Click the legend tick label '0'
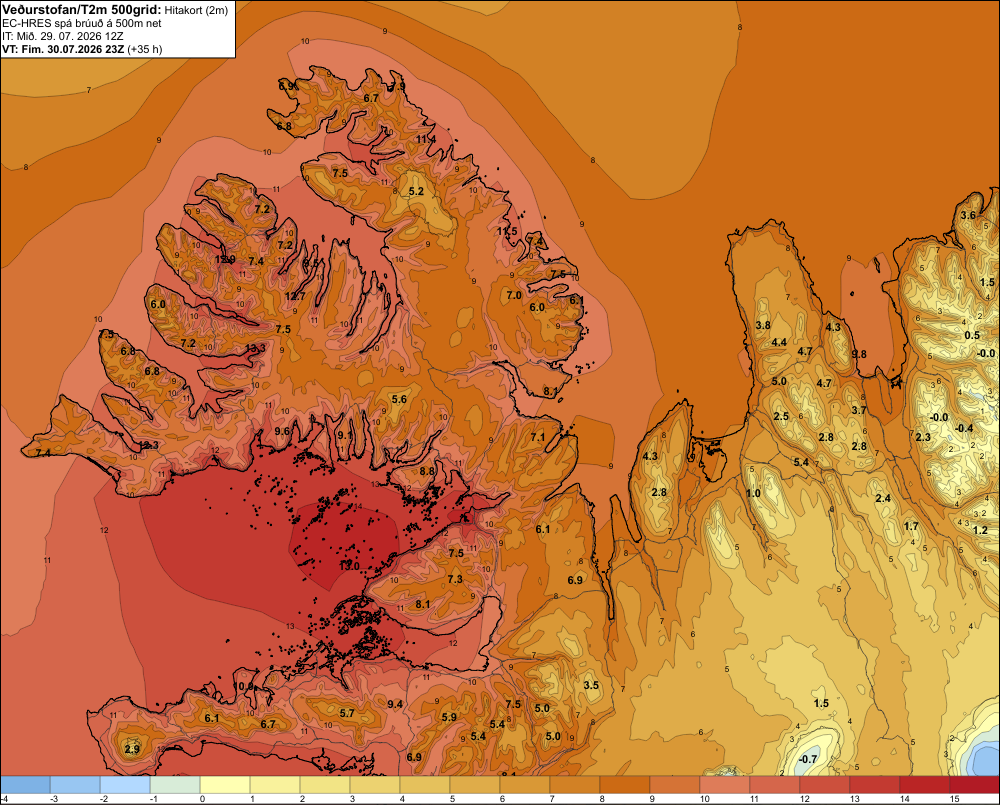This screenshot has height=805, width=1000. click(202, 799)
